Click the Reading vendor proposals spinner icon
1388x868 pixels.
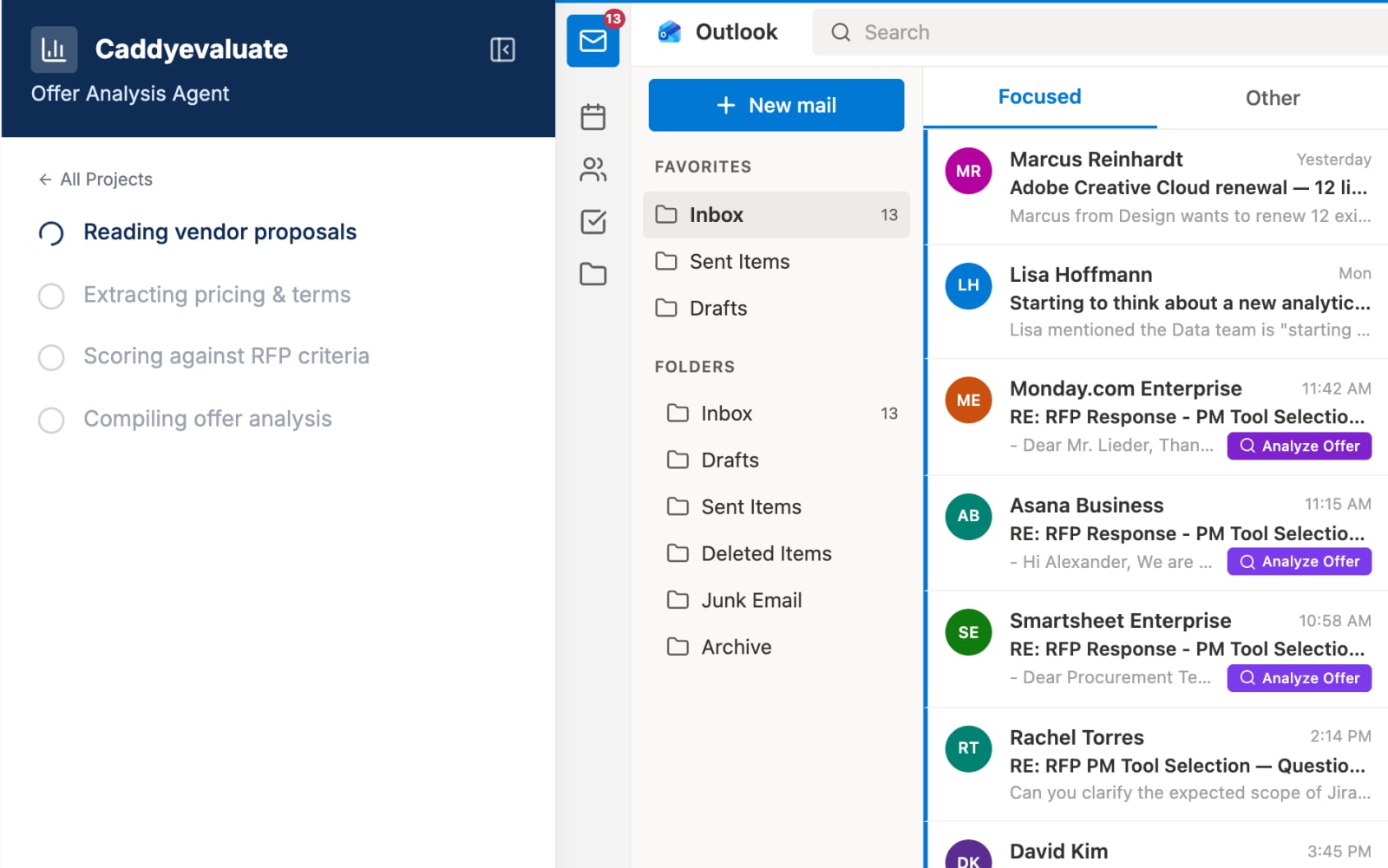[x=51, y=233]
